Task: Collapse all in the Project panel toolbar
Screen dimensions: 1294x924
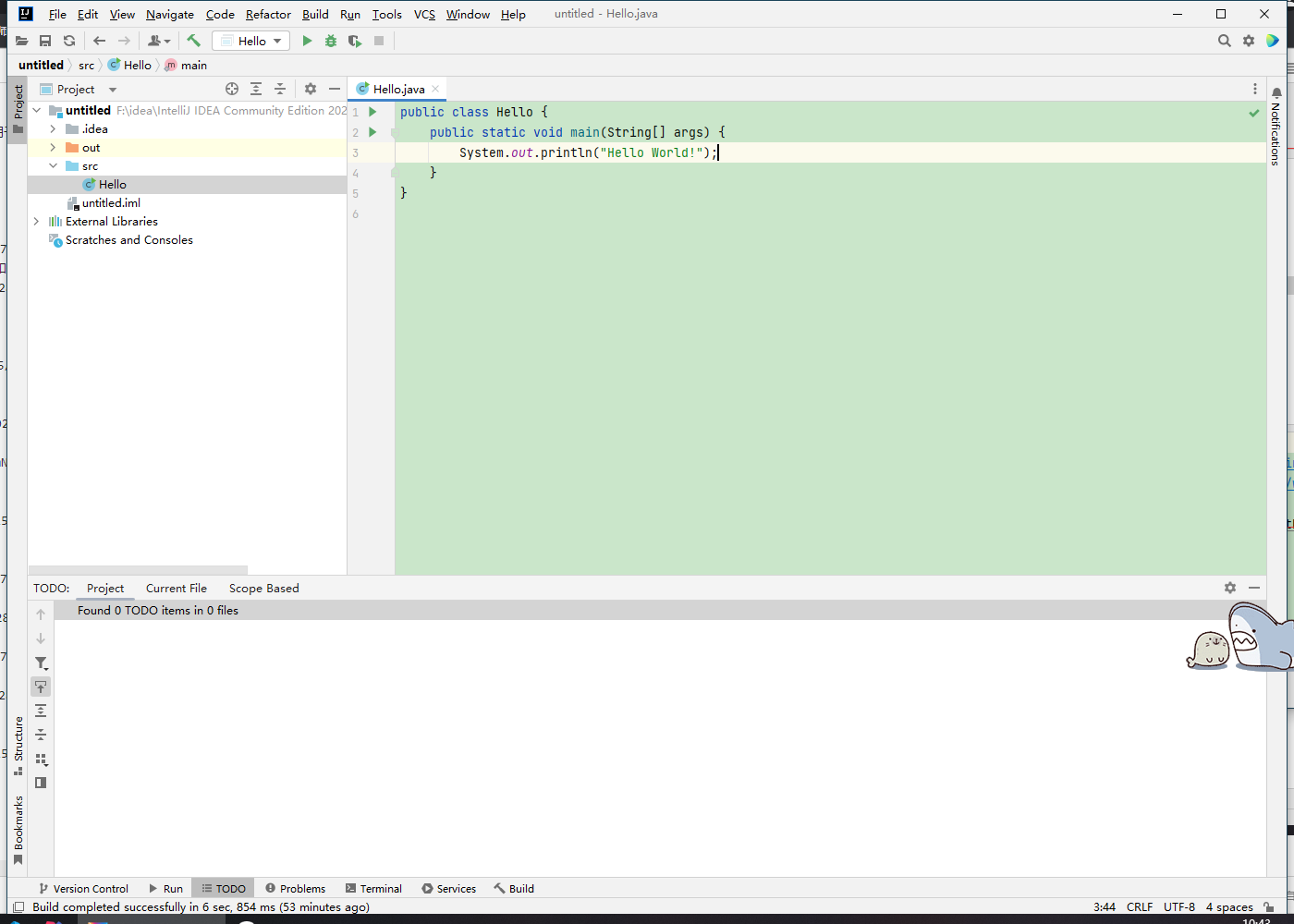Action: point(280,89)
